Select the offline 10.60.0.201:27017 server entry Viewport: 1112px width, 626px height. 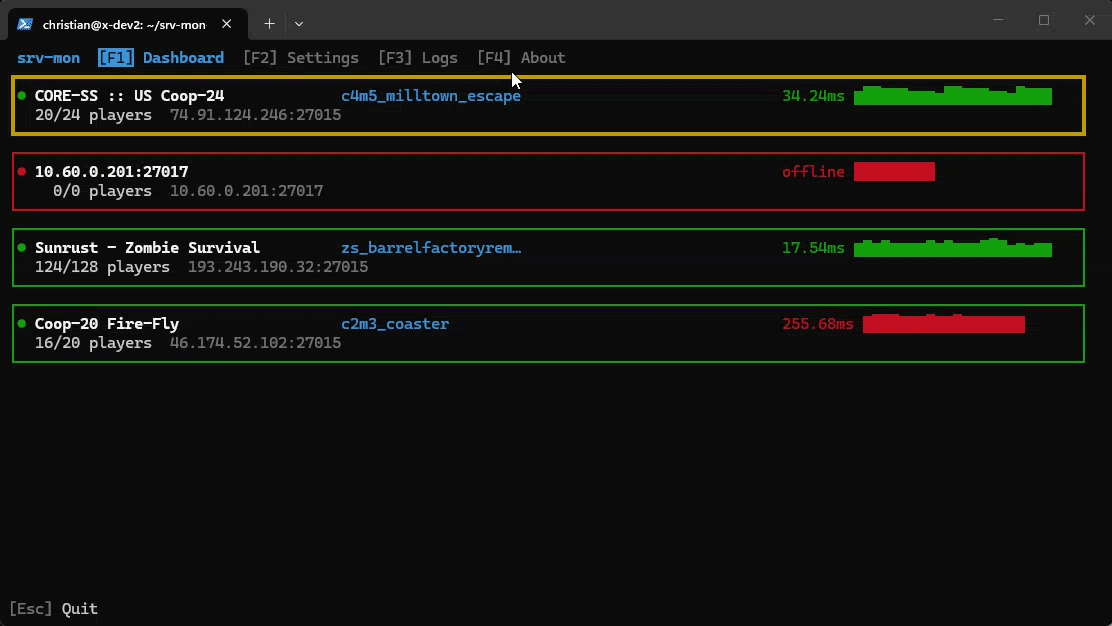point(548,181)
